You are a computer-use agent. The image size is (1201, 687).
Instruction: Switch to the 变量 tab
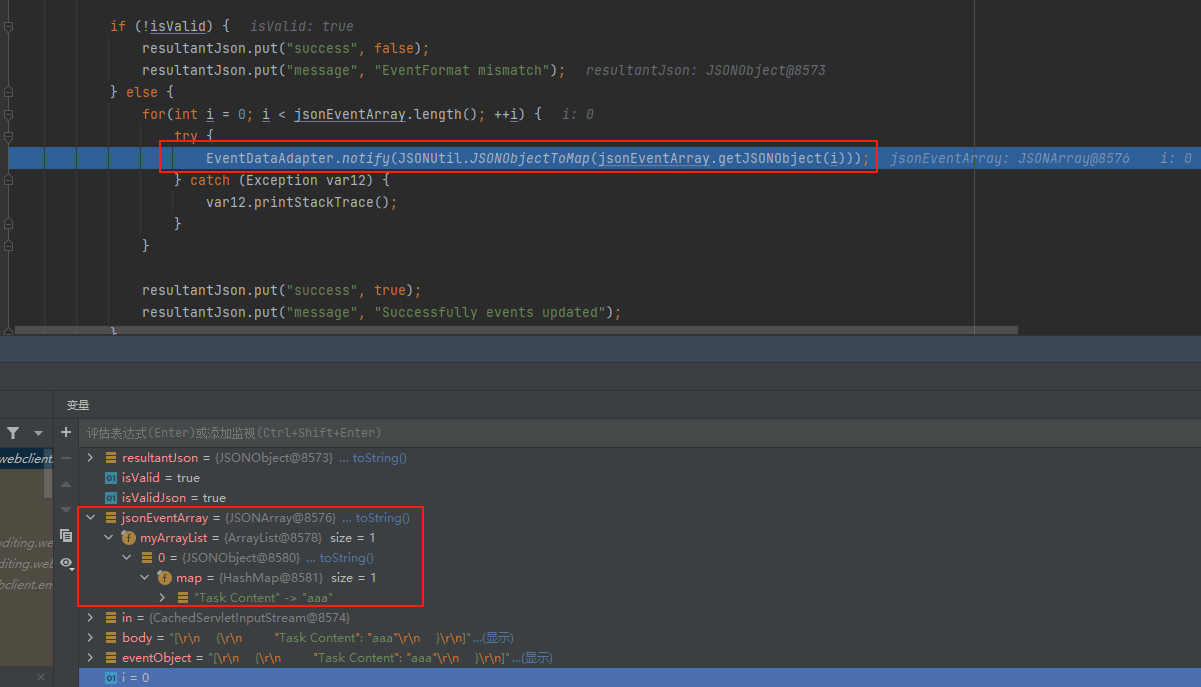(x=78, y=405)
